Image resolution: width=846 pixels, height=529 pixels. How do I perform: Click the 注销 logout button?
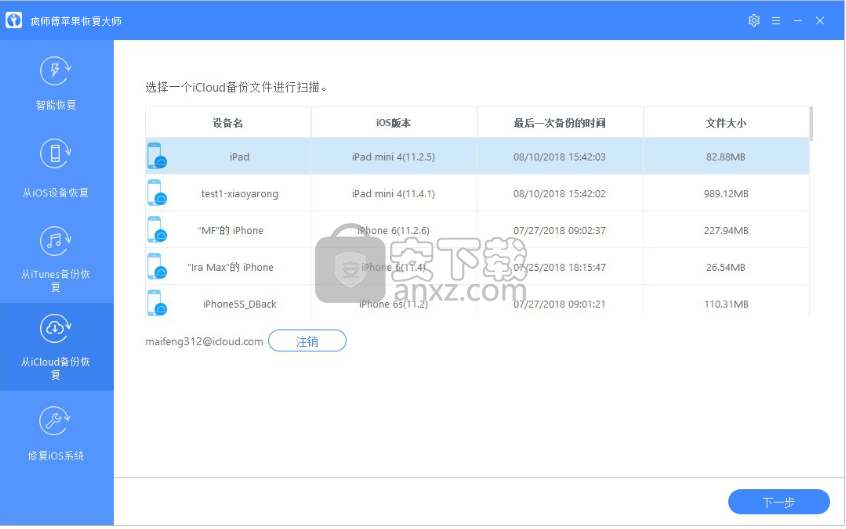308,341
